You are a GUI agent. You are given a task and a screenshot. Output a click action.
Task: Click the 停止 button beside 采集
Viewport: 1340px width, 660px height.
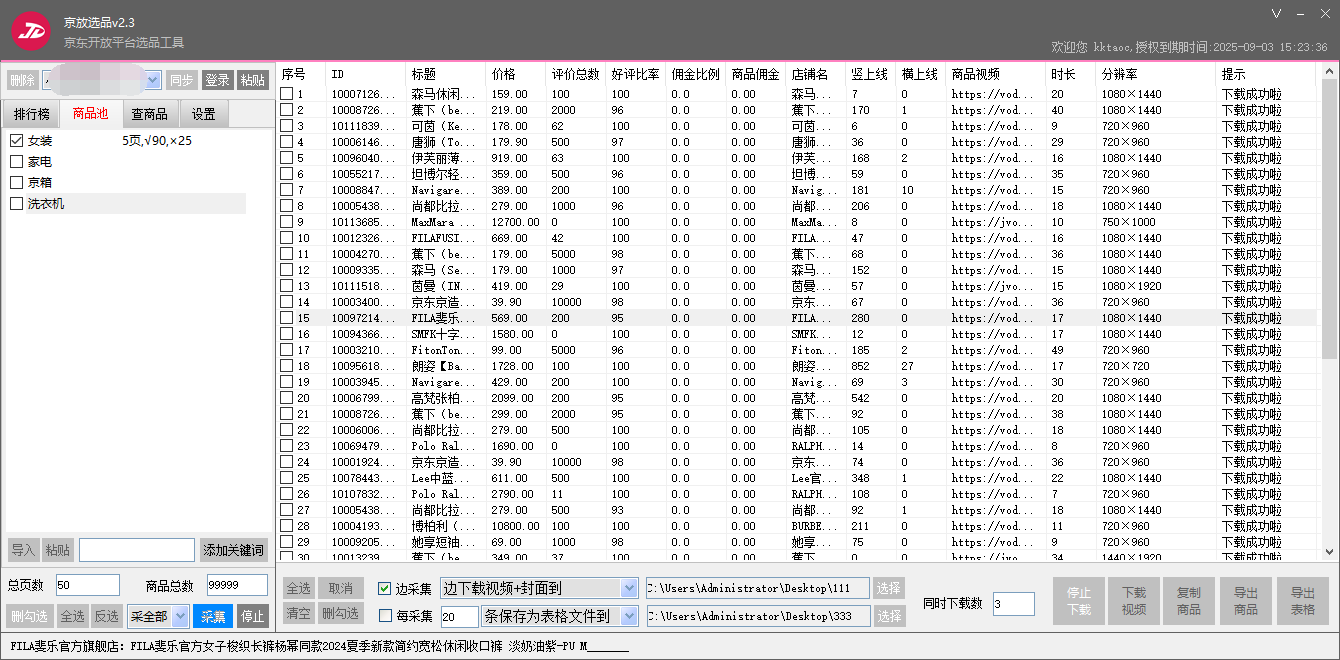[x=253, y=616]
